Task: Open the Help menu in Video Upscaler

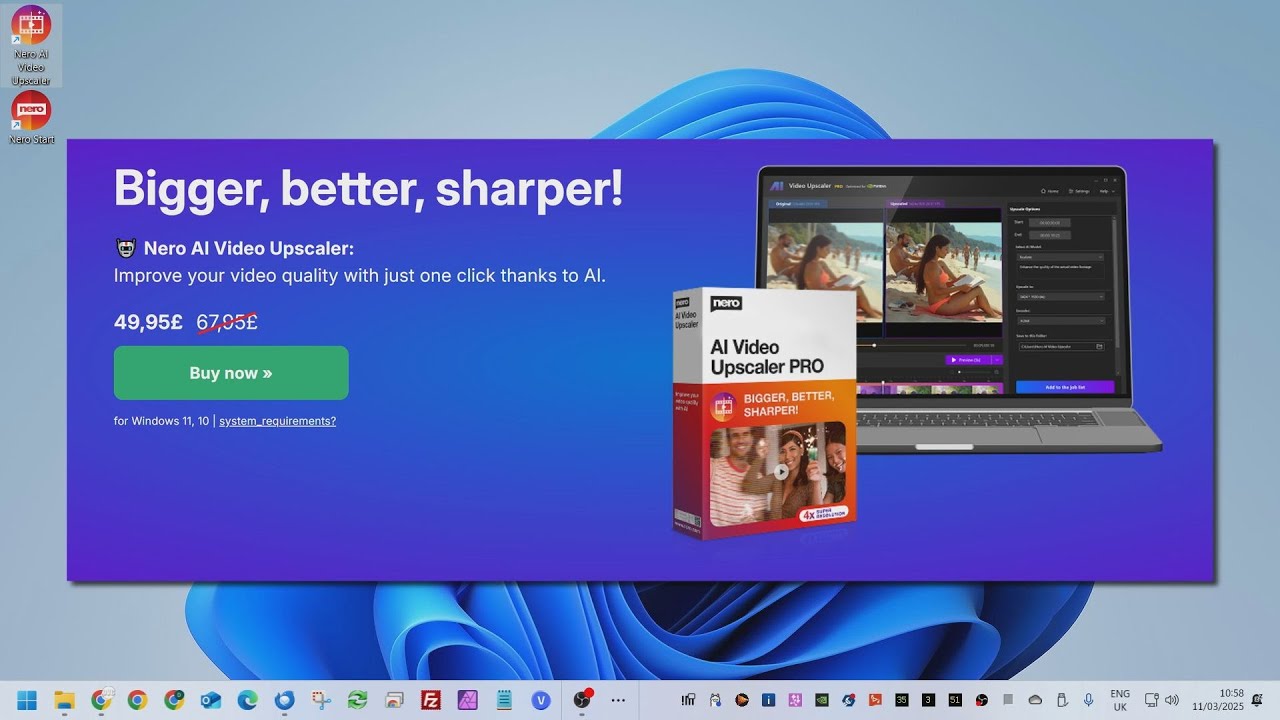Action: [1104, 191]
